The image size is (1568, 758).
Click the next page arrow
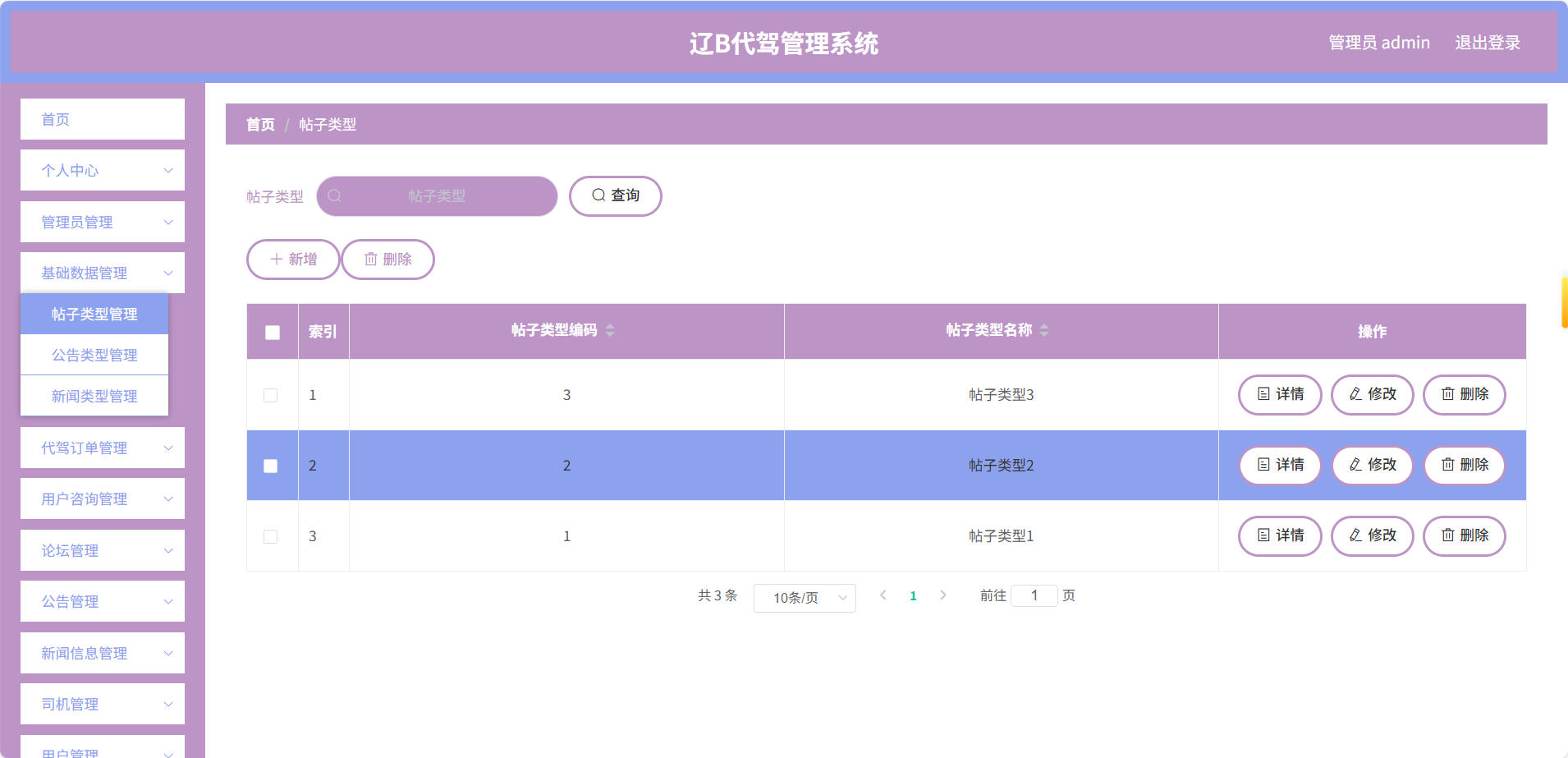point(943,595)
